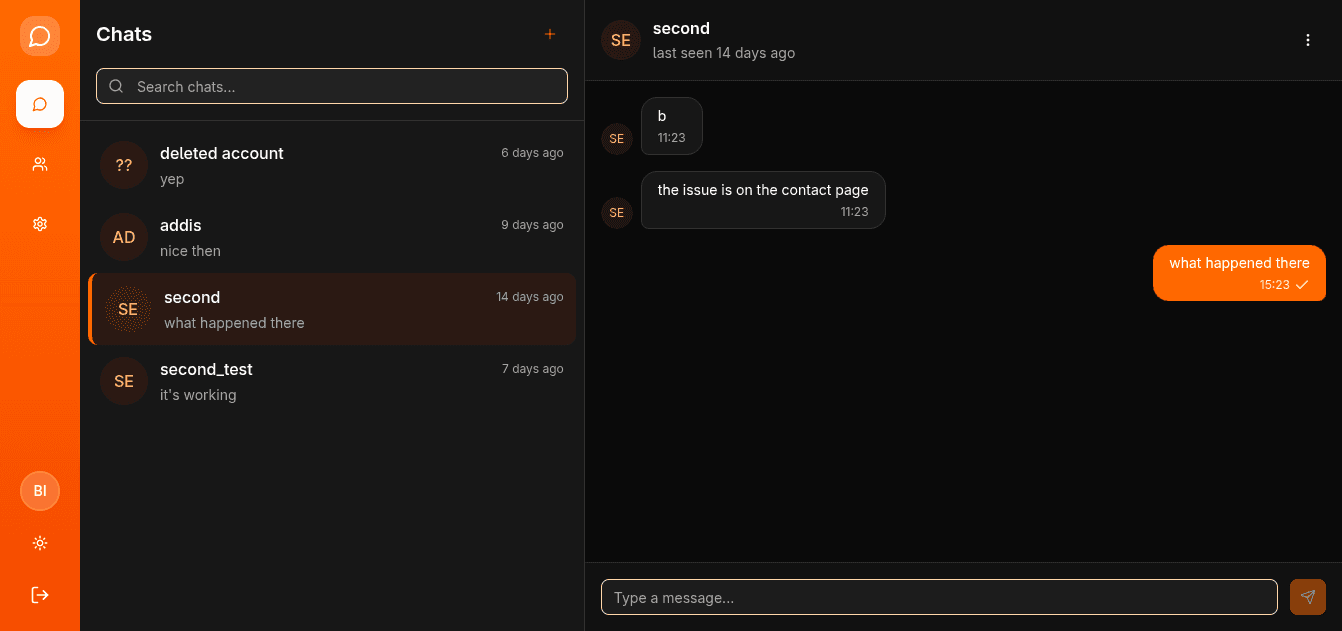Open the addis conversation
Image resolution: width=1342 pixels, height=631 pixels.
(x=332, y=237)
